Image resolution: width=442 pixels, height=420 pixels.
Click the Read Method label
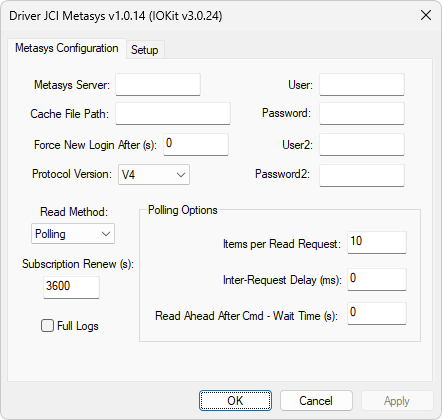(74, 212)
